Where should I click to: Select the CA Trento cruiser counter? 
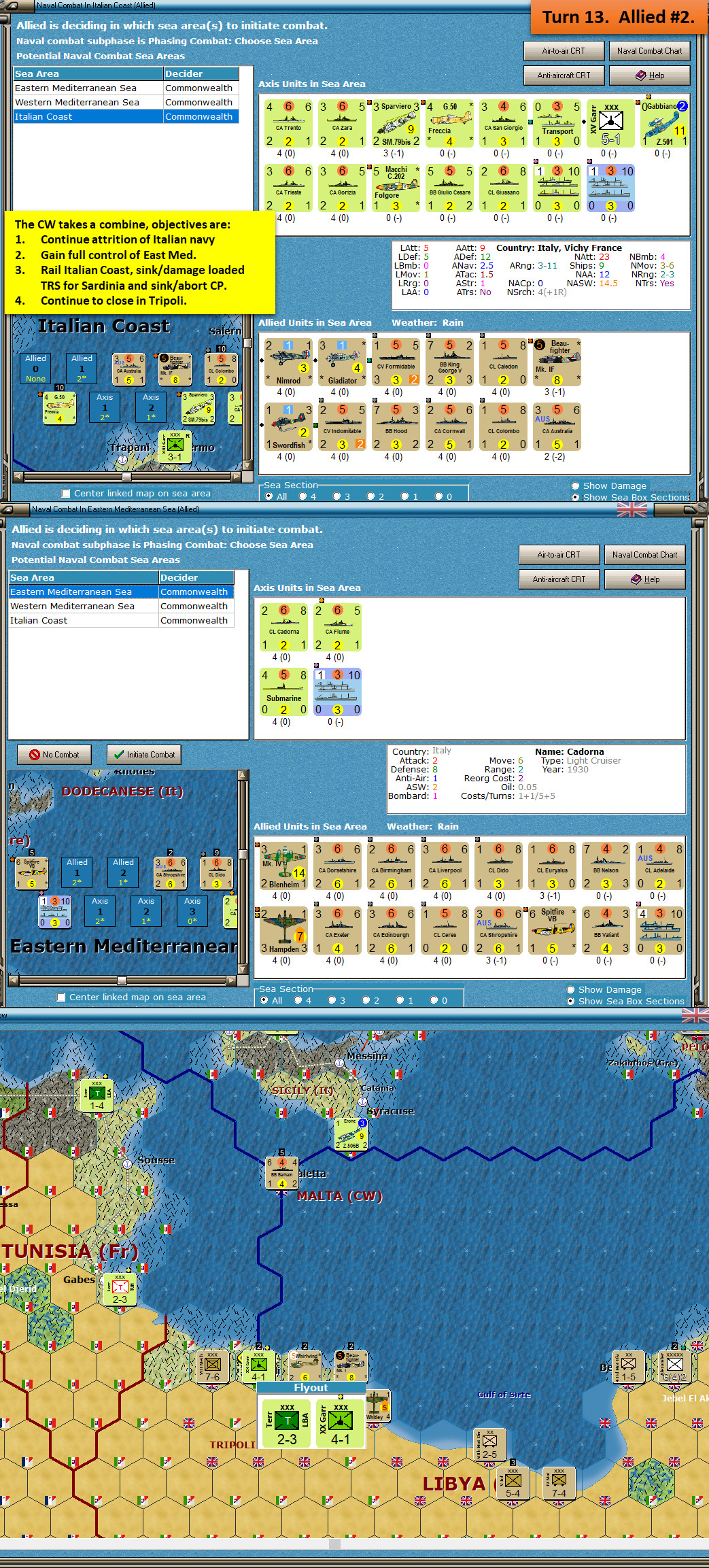coord(288,124)
